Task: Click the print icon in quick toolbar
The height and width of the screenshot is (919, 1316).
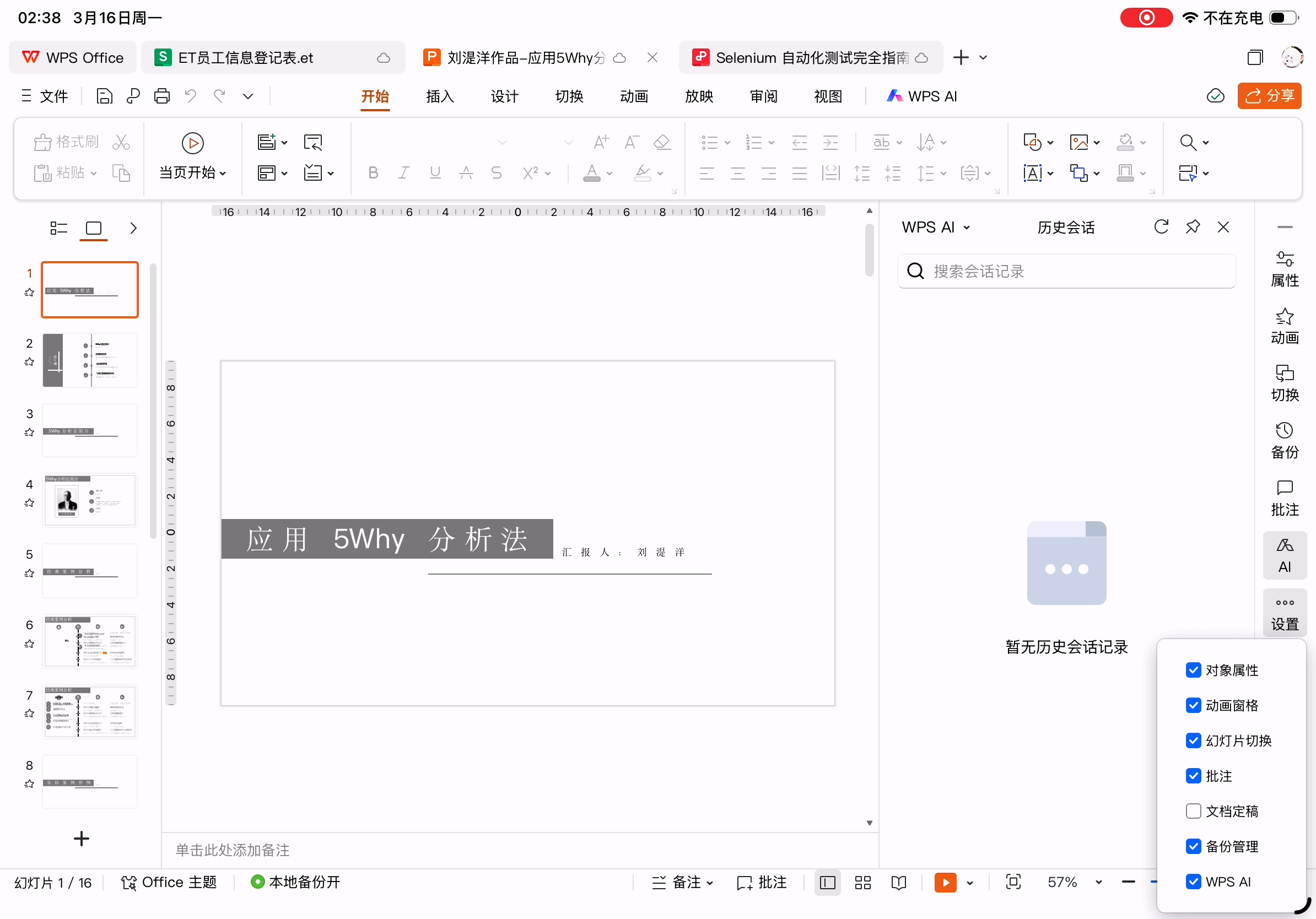Action: pos(162,96)
